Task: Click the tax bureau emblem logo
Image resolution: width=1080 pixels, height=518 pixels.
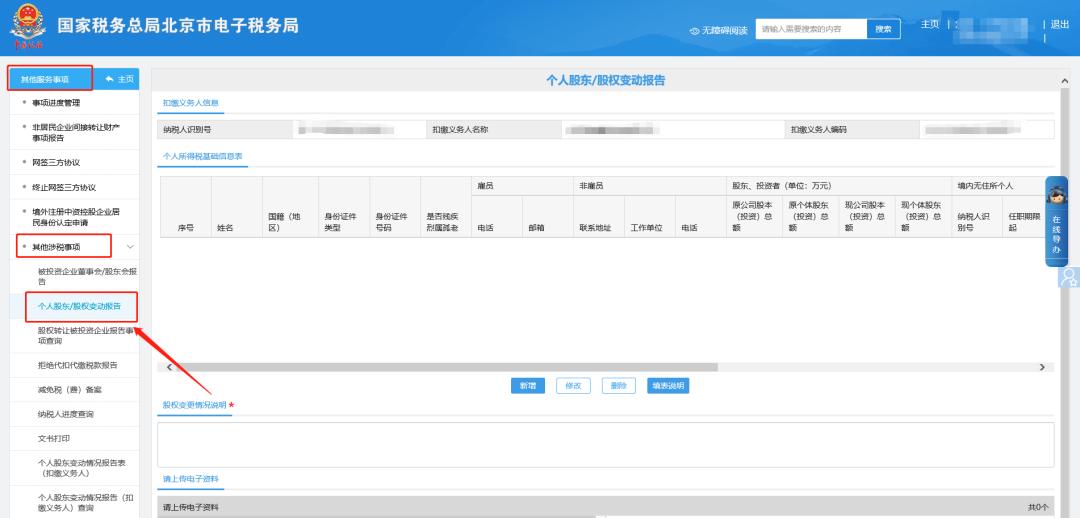Action: (27, 26)
